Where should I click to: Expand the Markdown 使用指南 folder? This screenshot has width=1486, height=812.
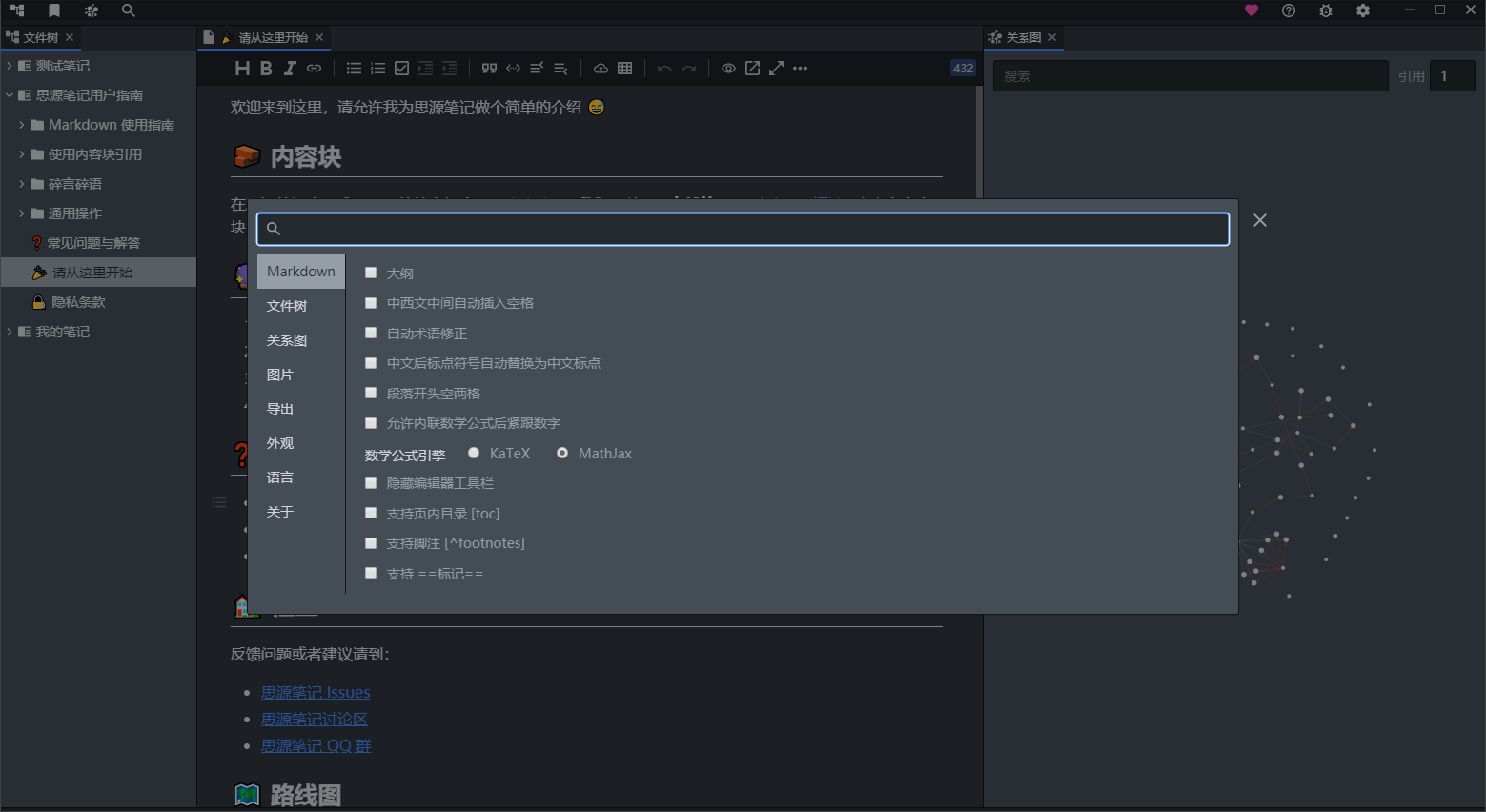(22, 125)
